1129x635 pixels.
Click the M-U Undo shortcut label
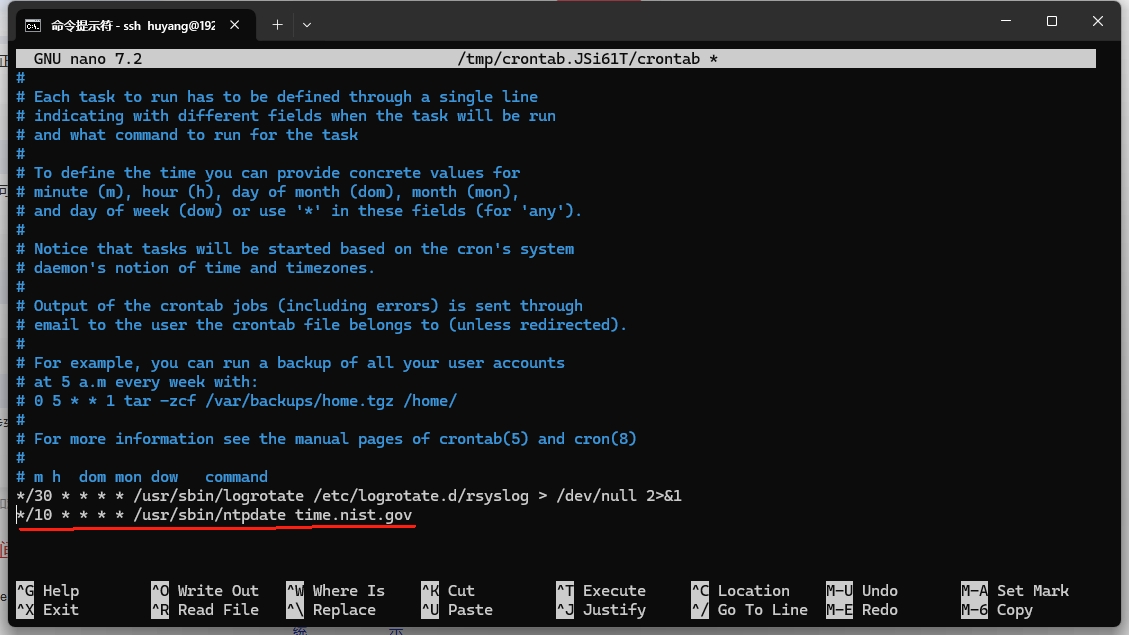tap(862, 591)
